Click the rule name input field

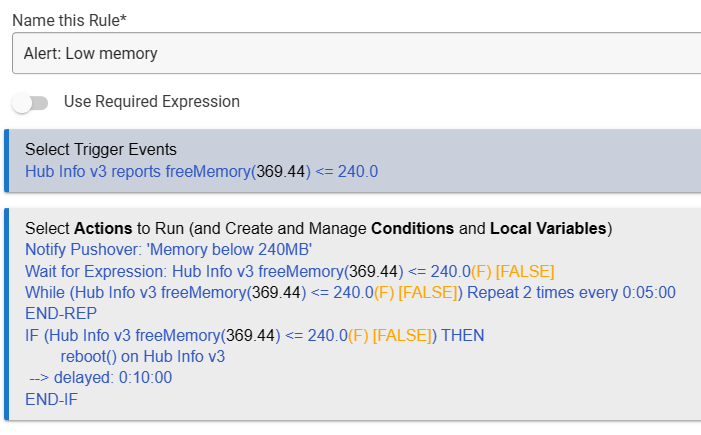(x=355, y=53)
